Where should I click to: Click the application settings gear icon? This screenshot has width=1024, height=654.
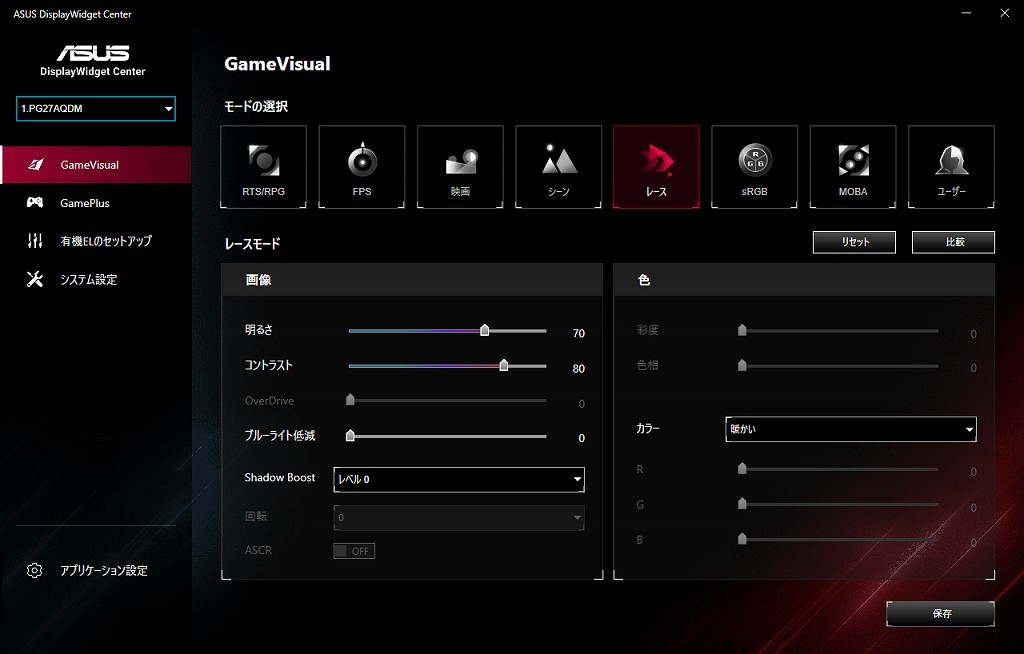coord(35,570)
